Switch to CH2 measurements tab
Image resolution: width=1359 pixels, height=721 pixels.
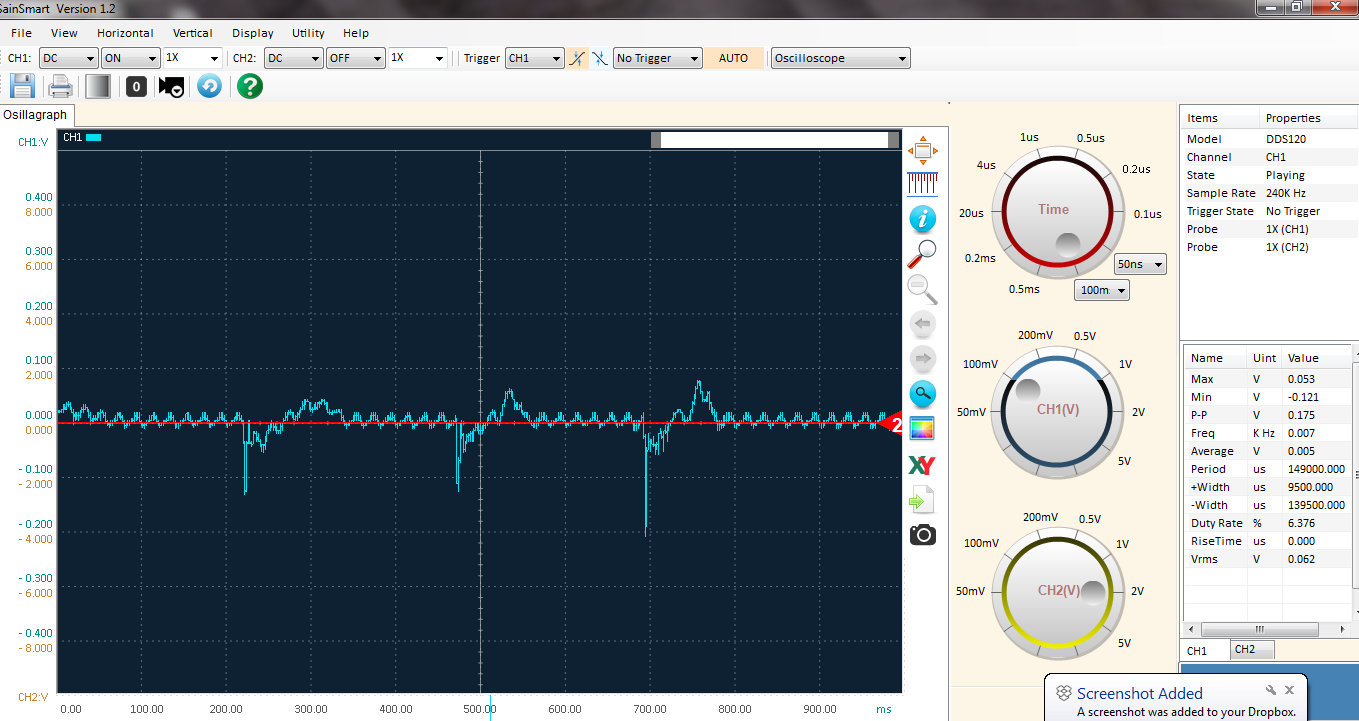point(1252,649)
